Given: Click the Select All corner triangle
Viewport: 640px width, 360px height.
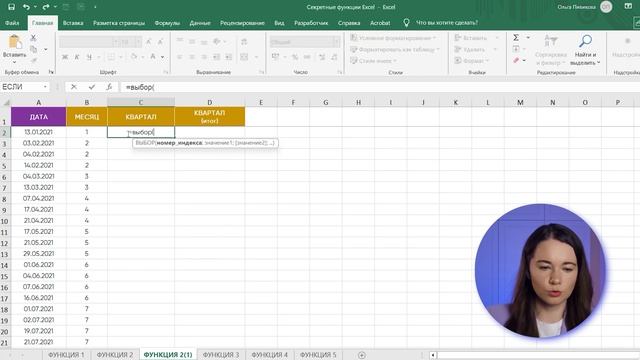Looking at the screenshot, I should (6, 102).
